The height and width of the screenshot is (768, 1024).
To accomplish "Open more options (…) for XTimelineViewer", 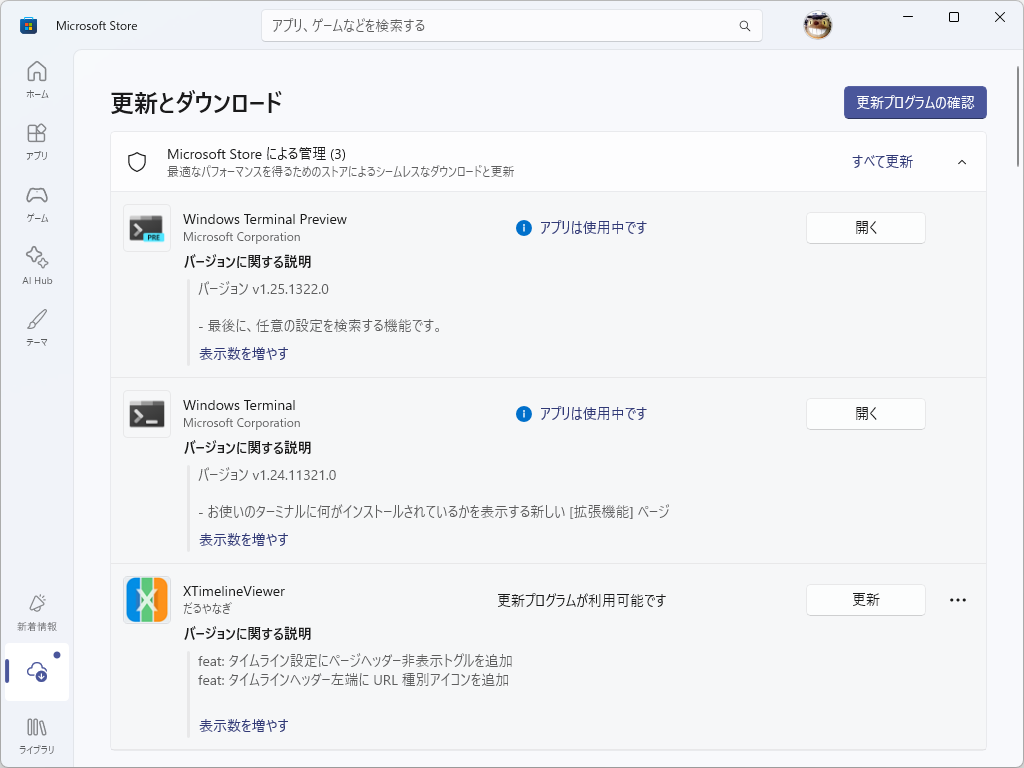I will click(957, 600).
